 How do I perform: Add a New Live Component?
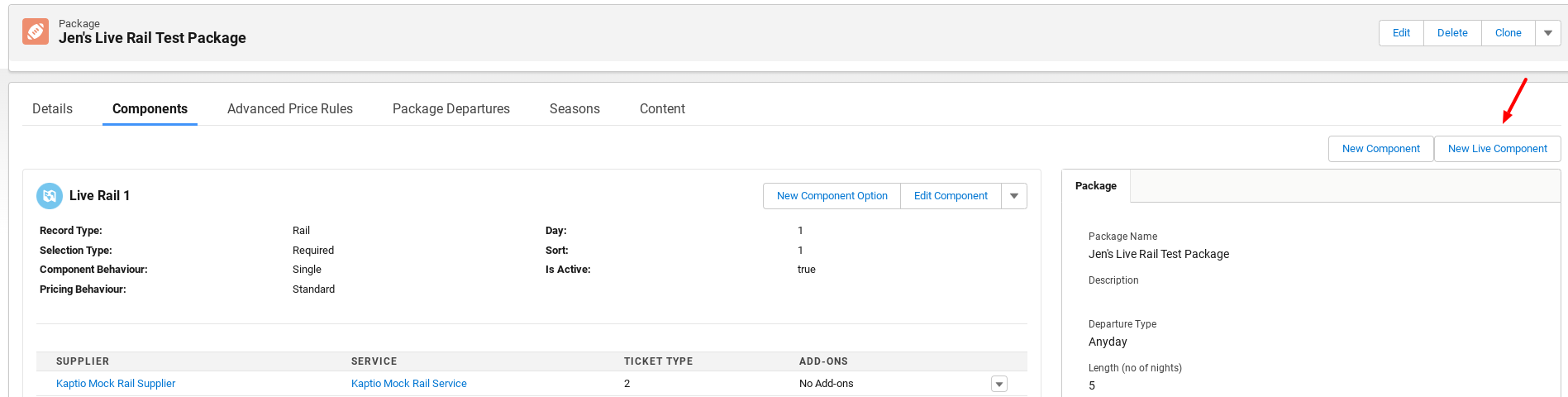(x=1497, y=149)
